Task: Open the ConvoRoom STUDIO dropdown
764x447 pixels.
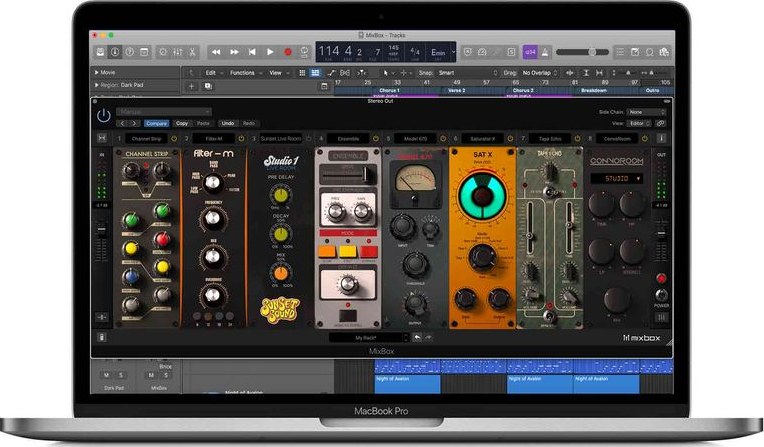Action: tap(616, 179)
